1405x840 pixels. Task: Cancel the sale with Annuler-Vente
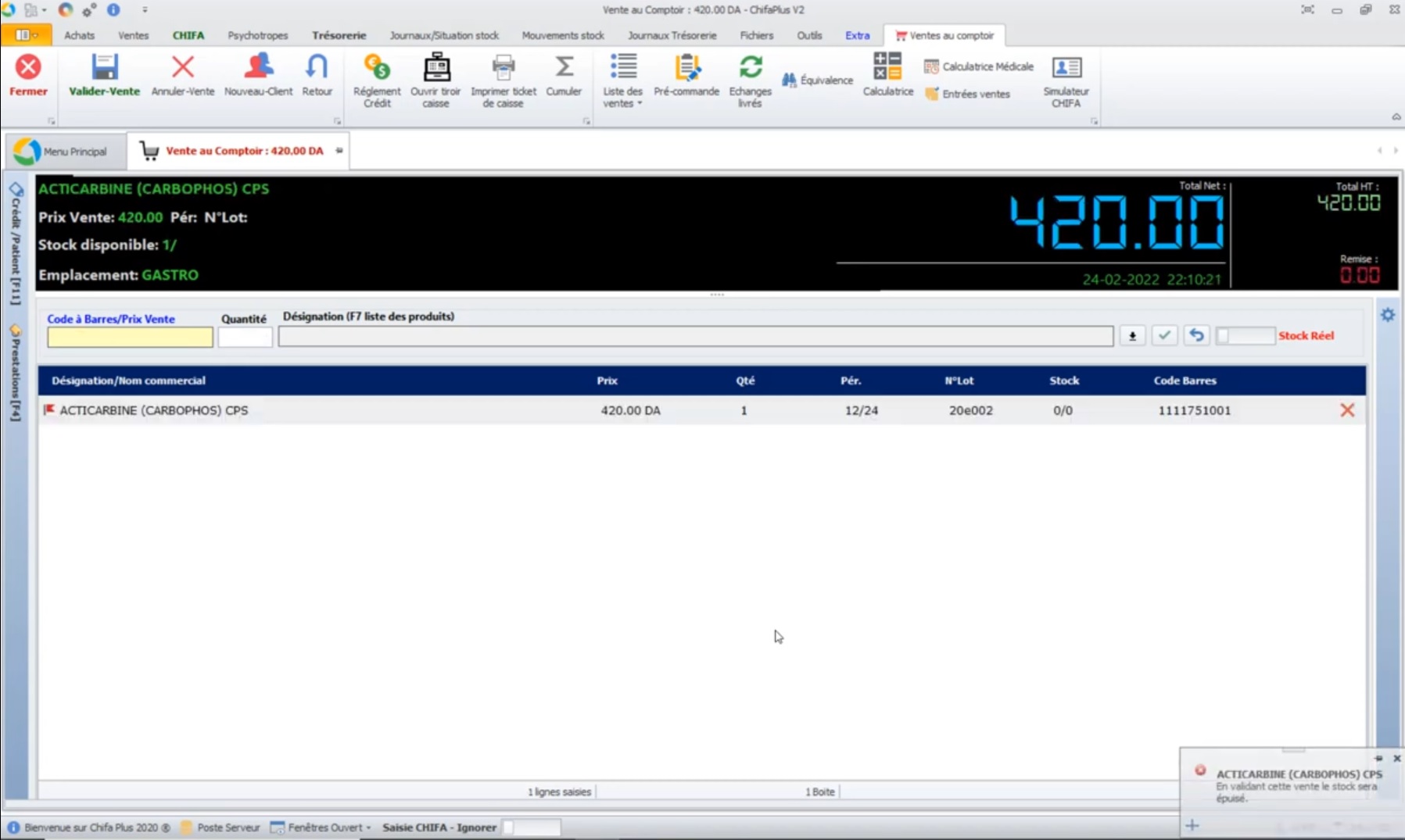182,69
